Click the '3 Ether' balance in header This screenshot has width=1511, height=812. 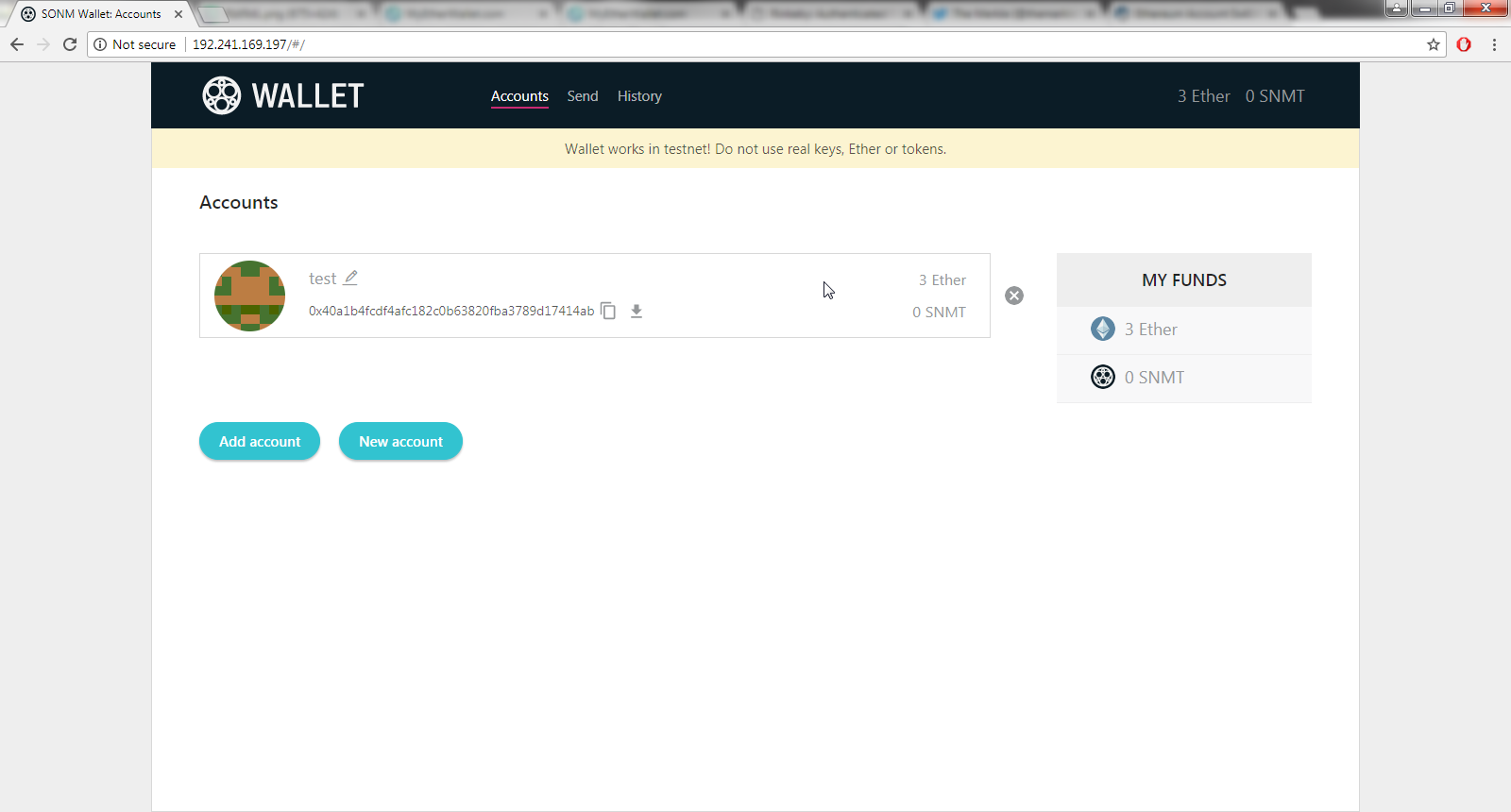(1203, 96)
